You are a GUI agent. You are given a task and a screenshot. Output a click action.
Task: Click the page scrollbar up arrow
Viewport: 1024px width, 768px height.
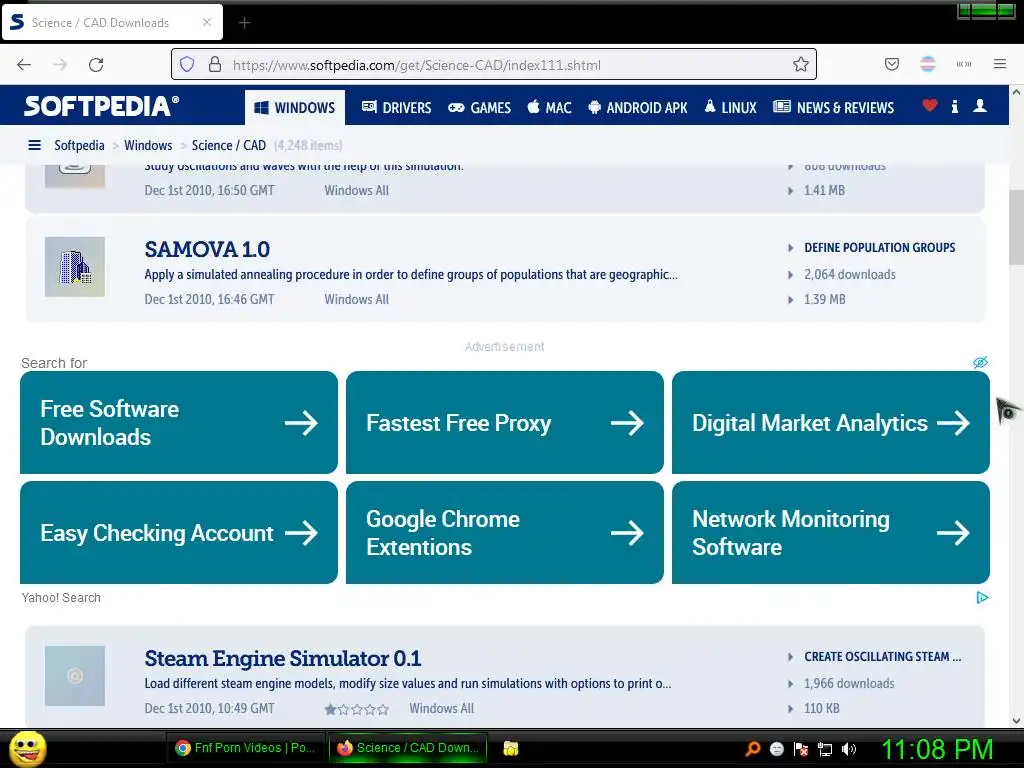[1016, 93]
